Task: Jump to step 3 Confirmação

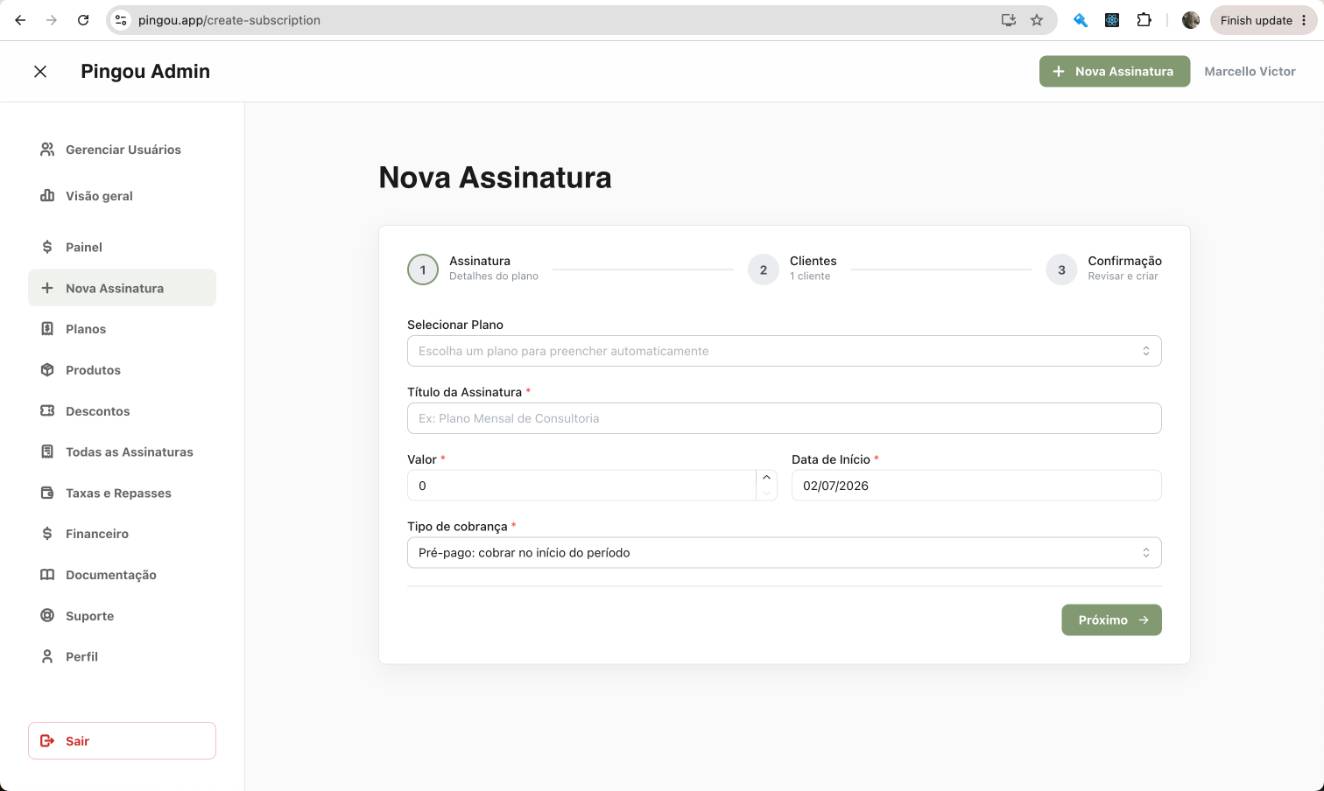Action: [x=1062, y=269]
